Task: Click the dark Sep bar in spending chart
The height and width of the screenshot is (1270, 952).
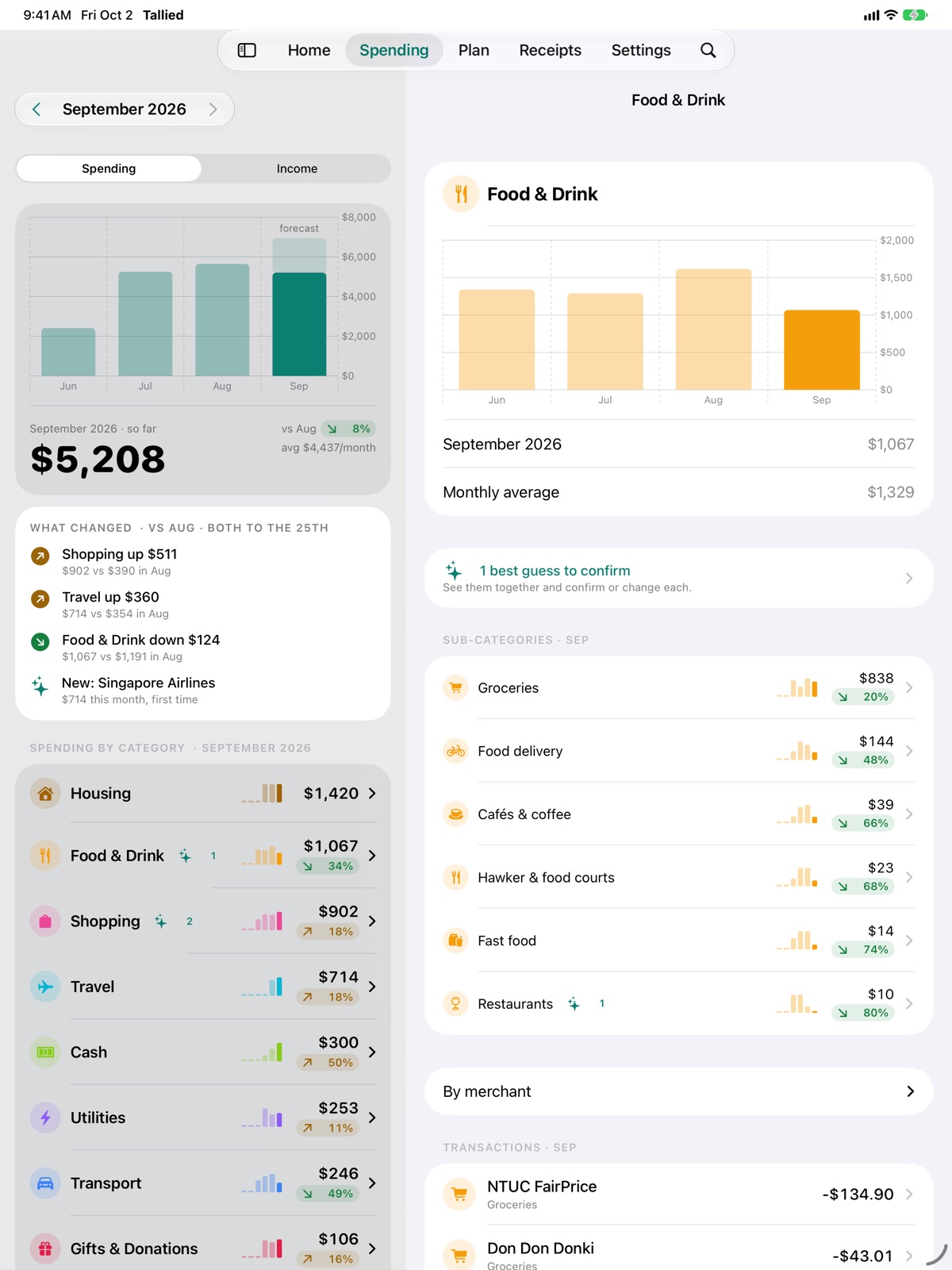Action: 299,324
